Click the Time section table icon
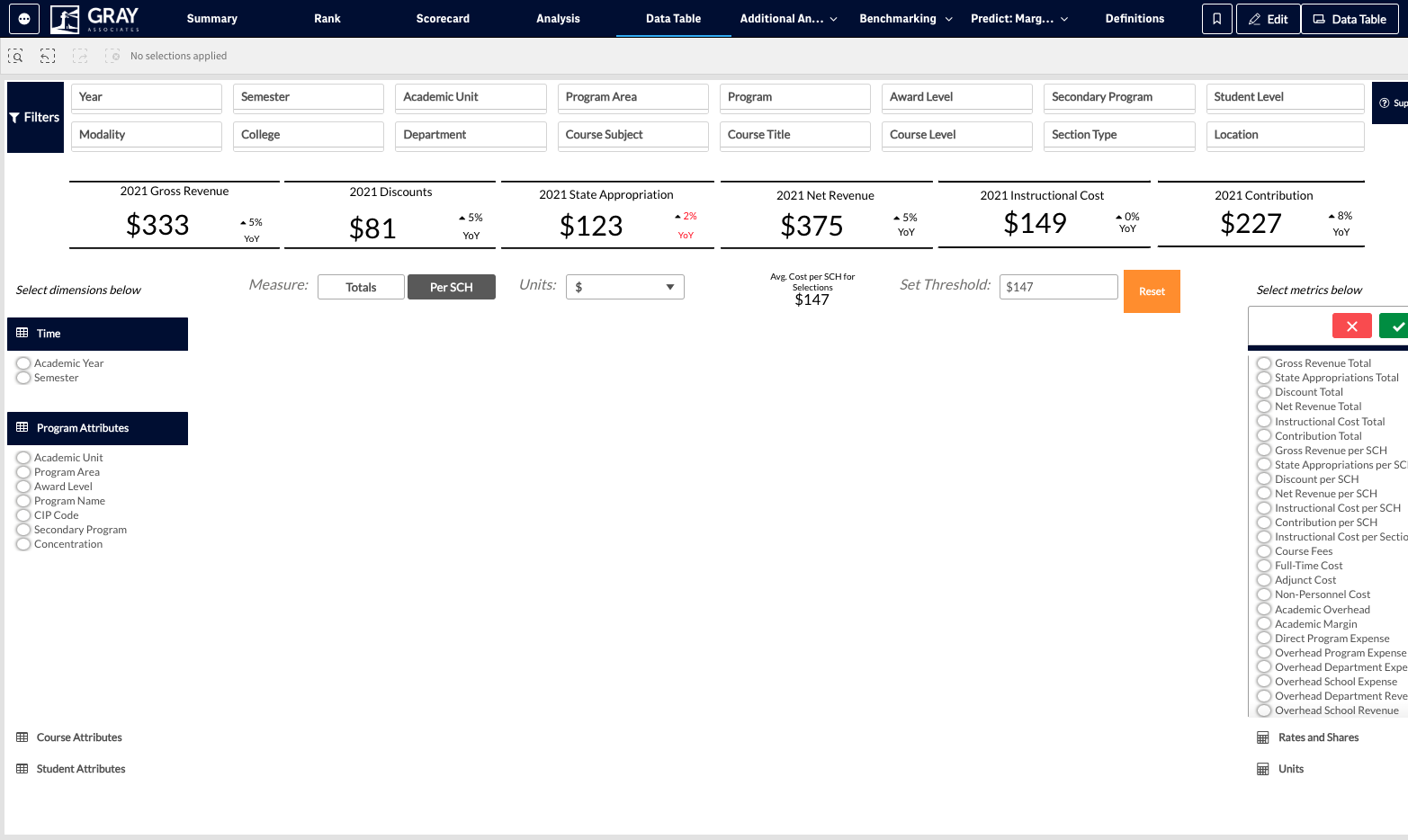 tap(22, 333)
